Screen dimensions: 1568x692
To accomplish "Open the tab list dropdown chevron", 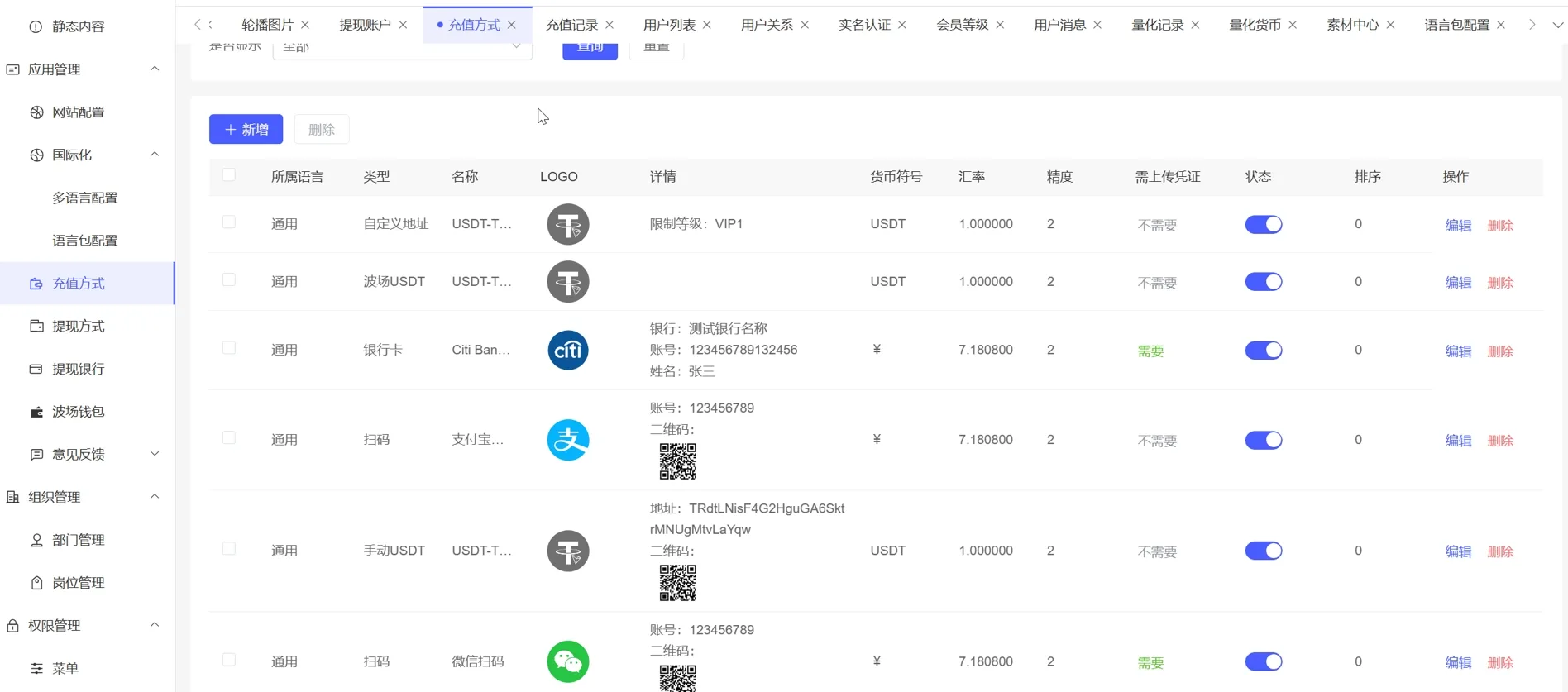I will [1557, 25].
